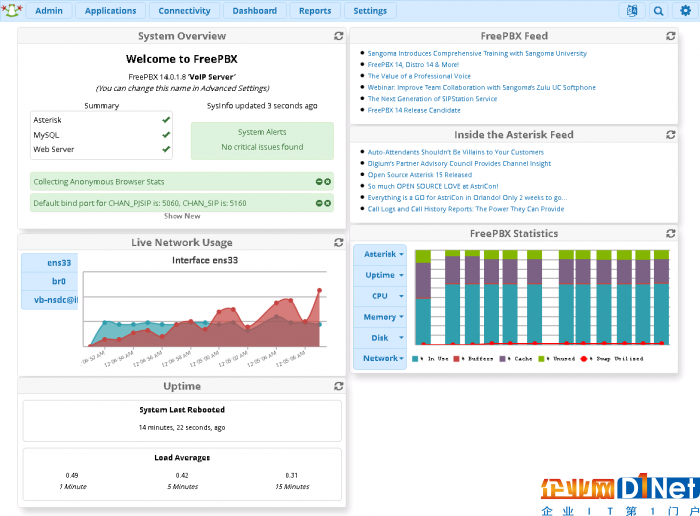
Task: Refresh the FreePBX Feed panel
Action: 670,36
